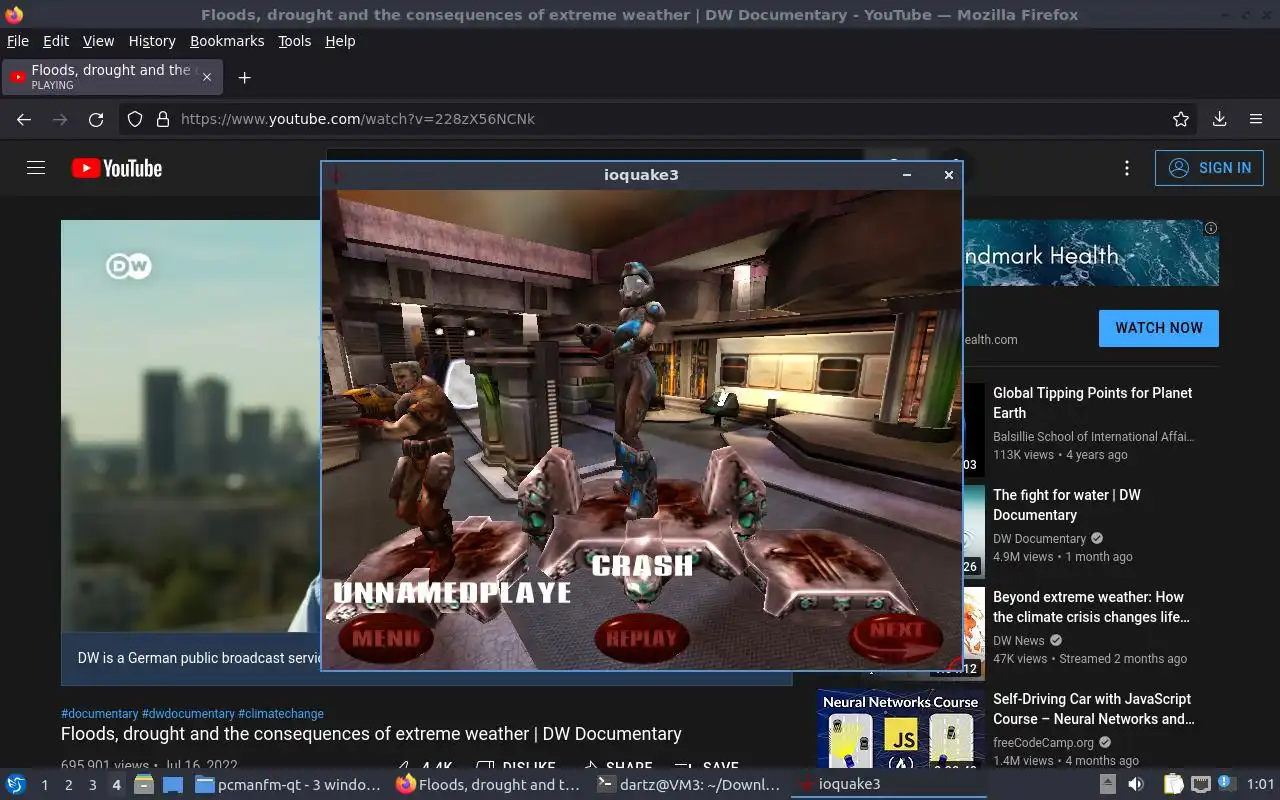
Task: Switch to dartz@VM3 terminal in taskbar
Action: point(689,785)
